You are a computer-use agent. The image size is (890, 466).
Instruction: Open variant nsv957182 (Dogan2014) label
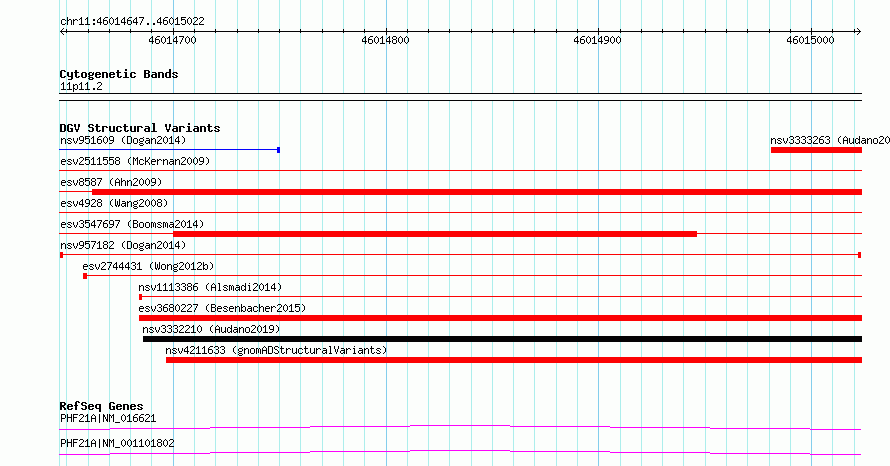click(123, 245)
